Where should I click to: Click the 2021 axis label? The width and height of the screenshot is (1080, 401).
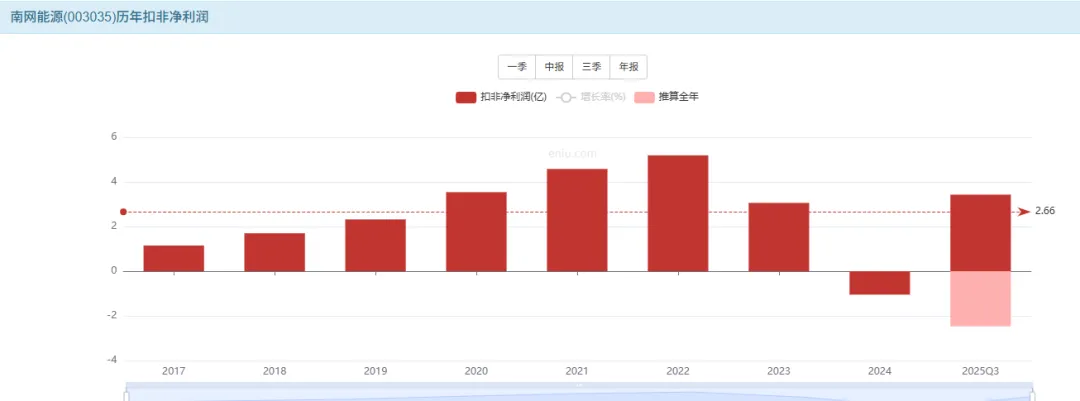click(577, 371)
